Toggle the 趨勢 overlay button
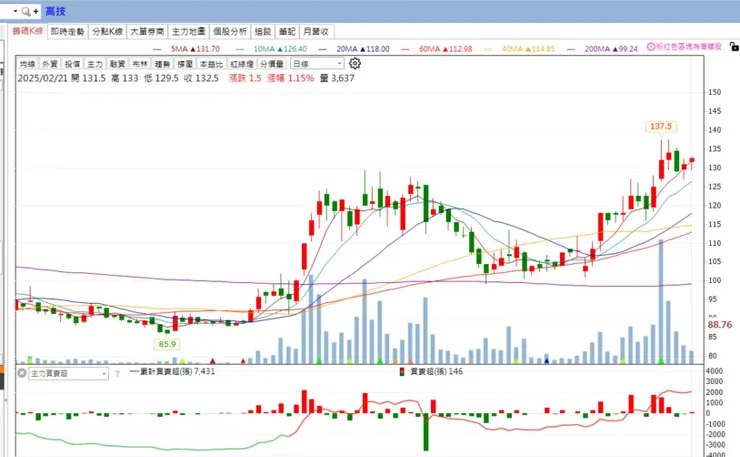Image resolution: width=740 pixels, height=457 pixels. tap(162, 64)
